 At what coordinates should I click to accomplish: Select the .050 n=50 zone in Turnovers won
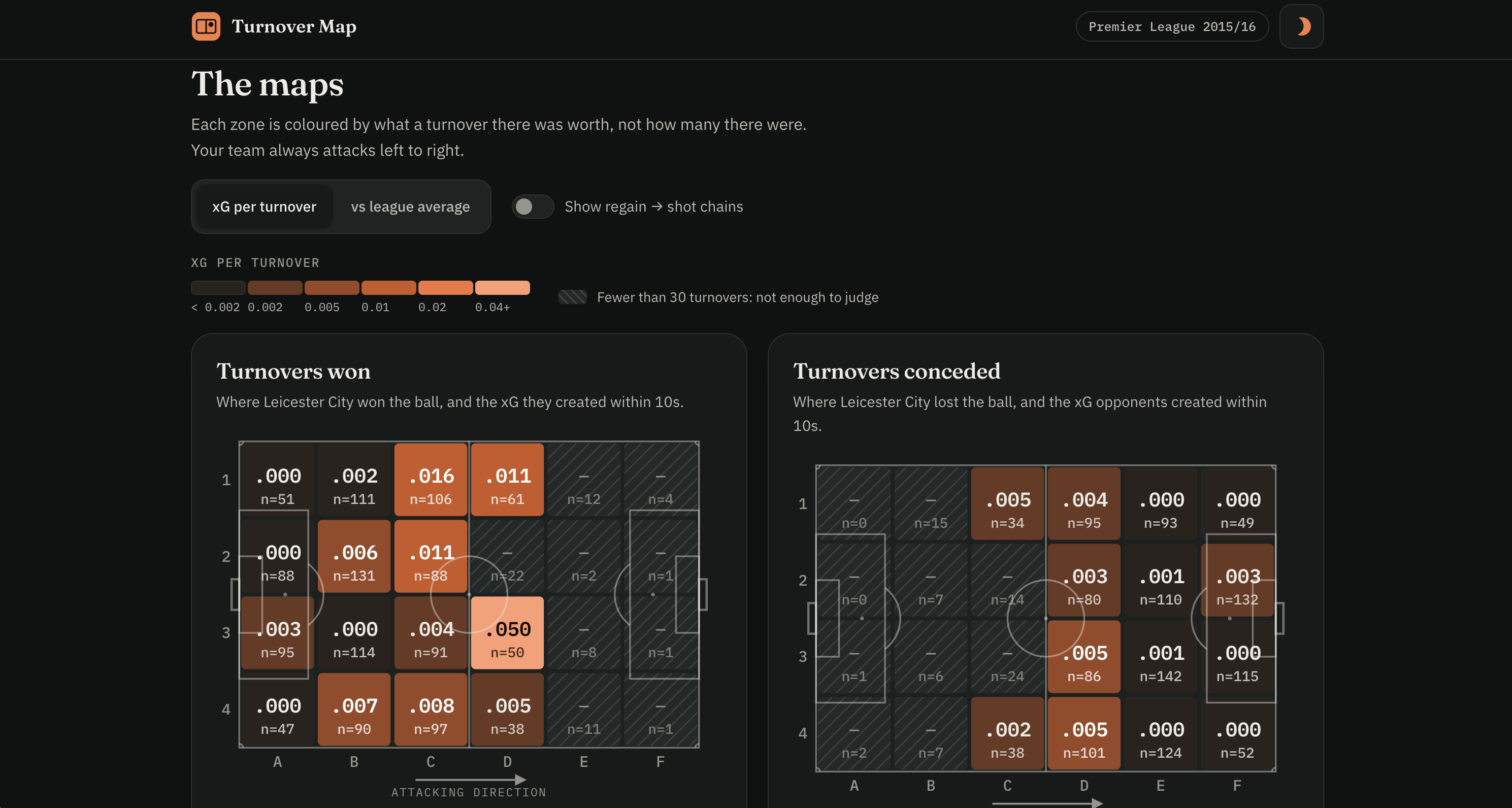click(507, 633)
